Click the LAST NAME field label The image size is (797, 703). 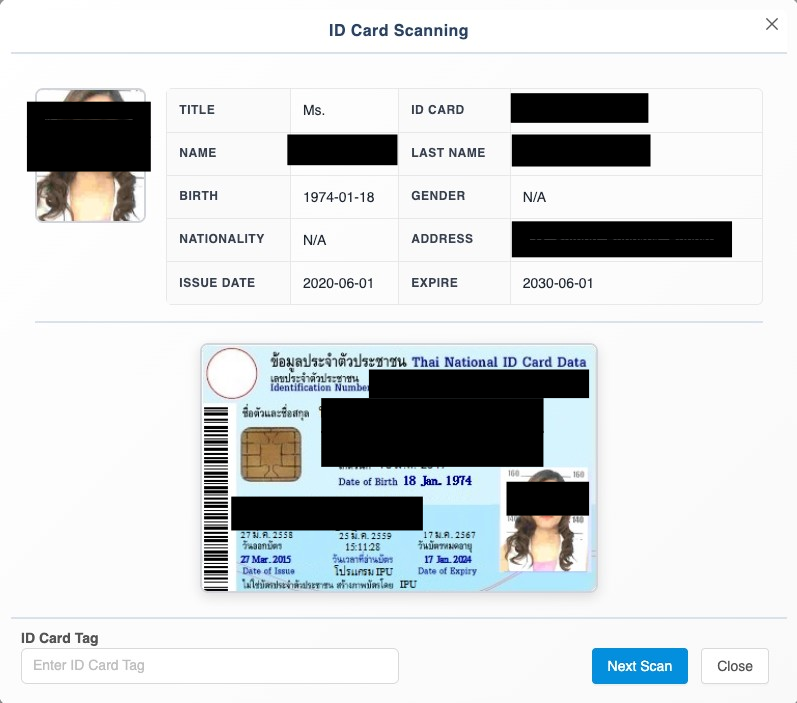coord(448,153)
